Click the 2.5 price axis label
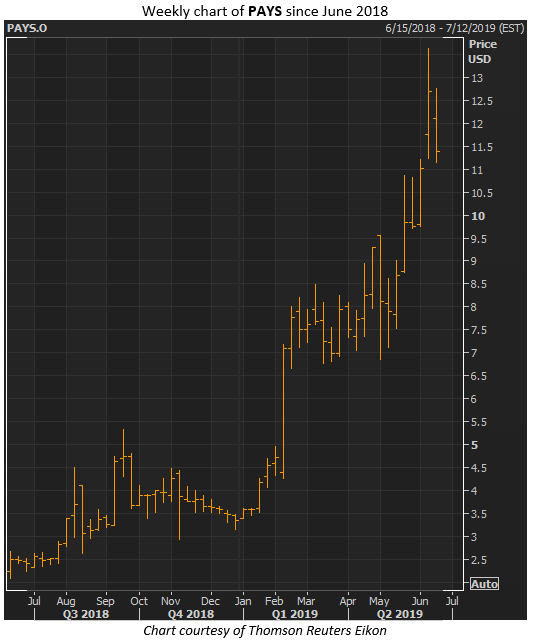 (x=479, y=559)
